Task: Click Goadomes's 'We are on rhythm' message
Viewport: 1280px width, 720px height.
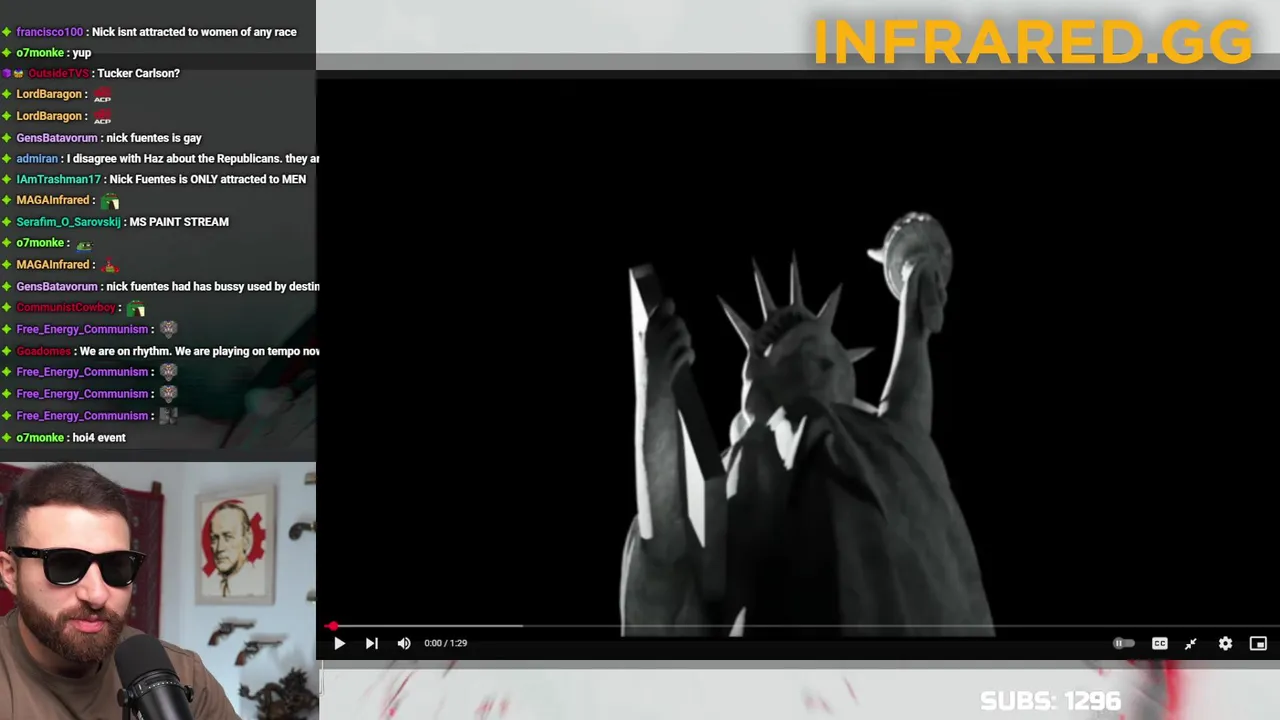Action: [x=199, y=351]
